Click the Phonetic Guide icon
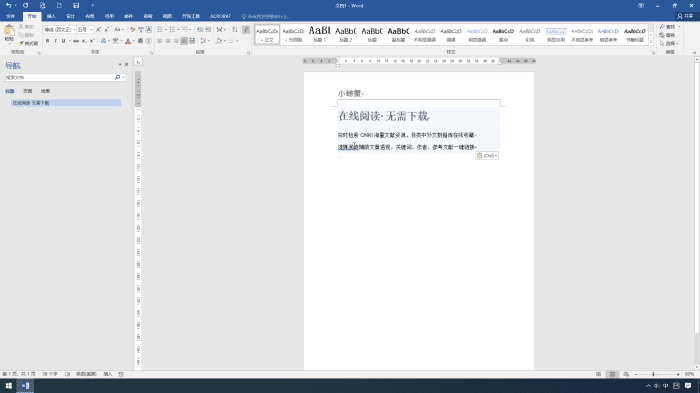700x393 pixels. [141, 29]
